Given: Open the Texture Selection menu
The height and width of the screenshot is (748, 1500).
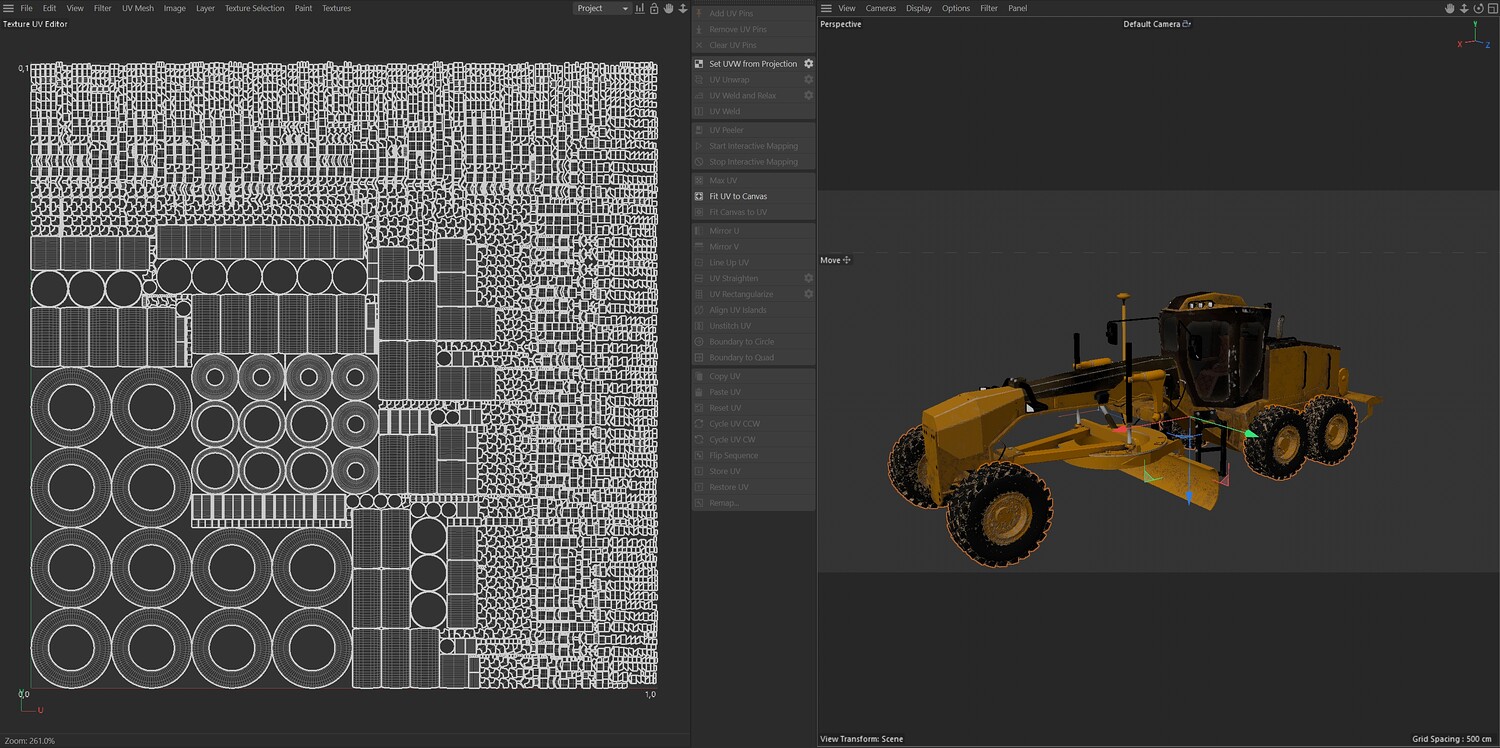Looking at the screenshot, I should point(254,8).
